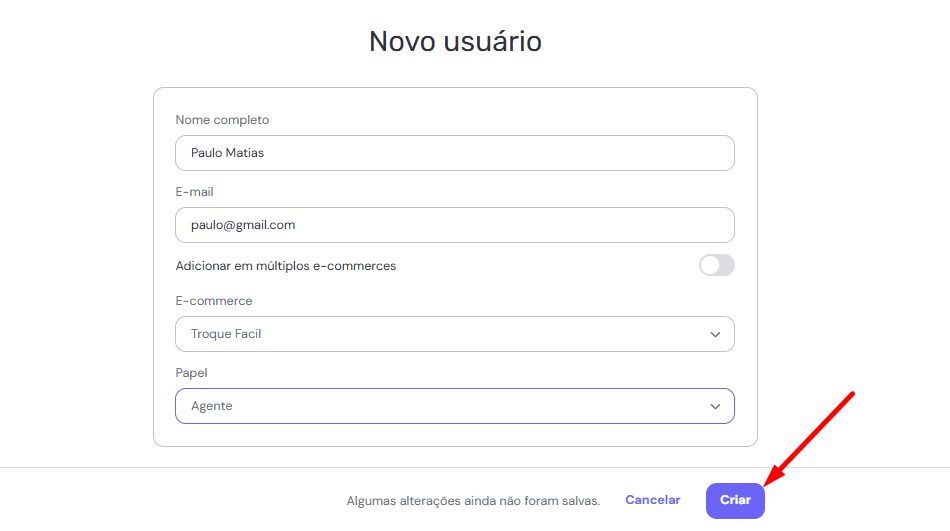Open the 'Agente' role selection box
The height and width of the screenshot is (531, 950).
[454, 406]
